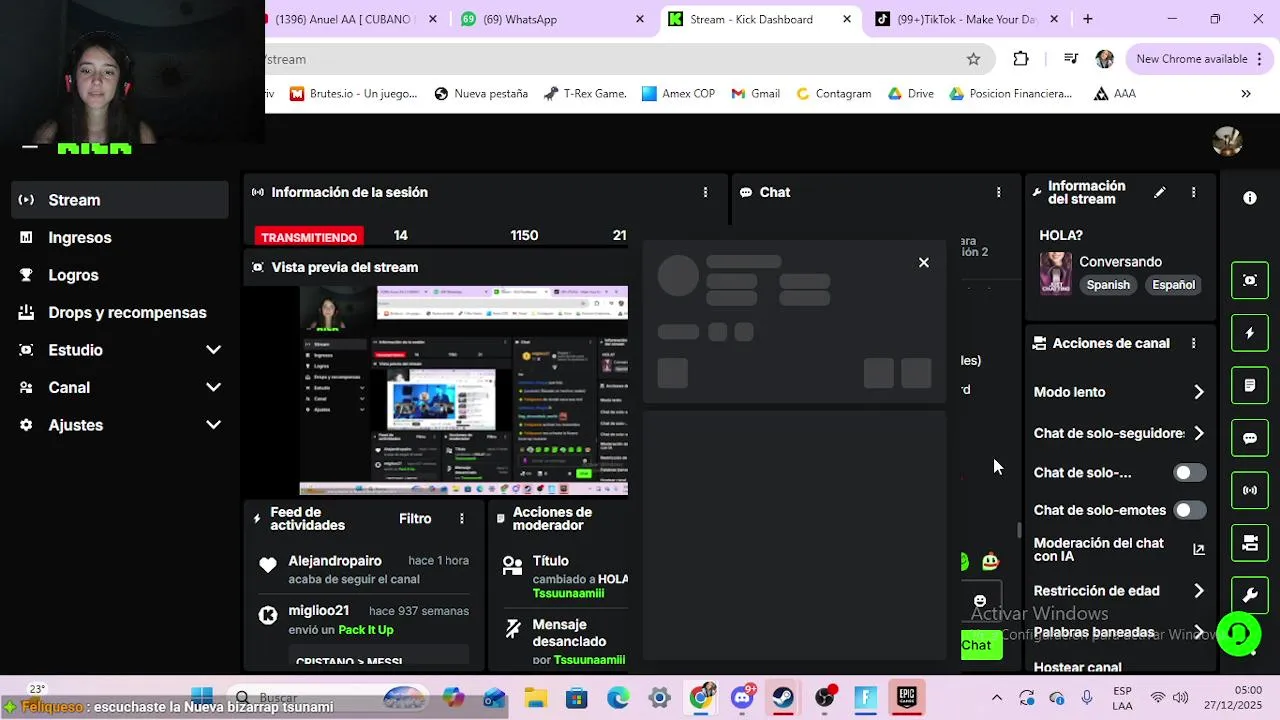The width and height of the screenshot is (1280, 720).
Task: Open the wrench tools panel icon
Action: [x=1250, y=596]
